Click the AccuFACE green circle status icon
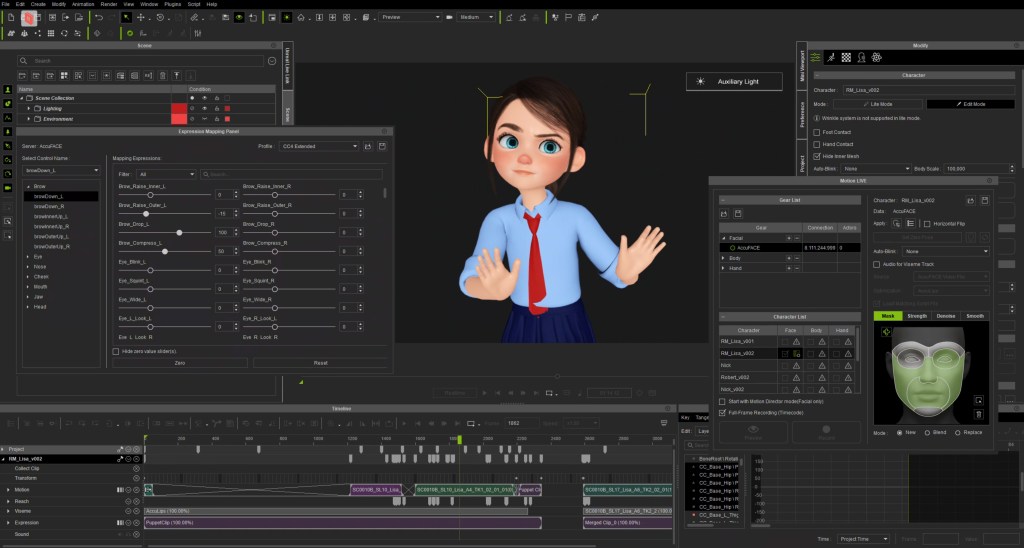1024x548 pixels. [x=733, y=248]
